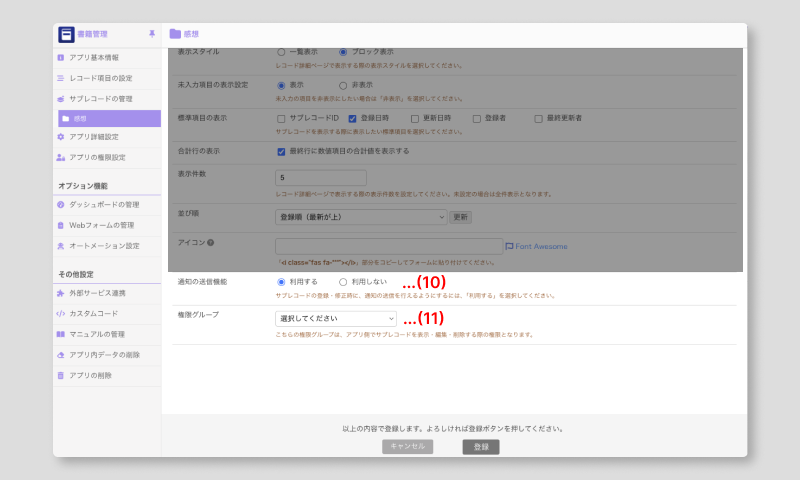Click the Font Awesome flag icon
The height and width of the screenshot is (480, 800).
(x=509, y=246)
